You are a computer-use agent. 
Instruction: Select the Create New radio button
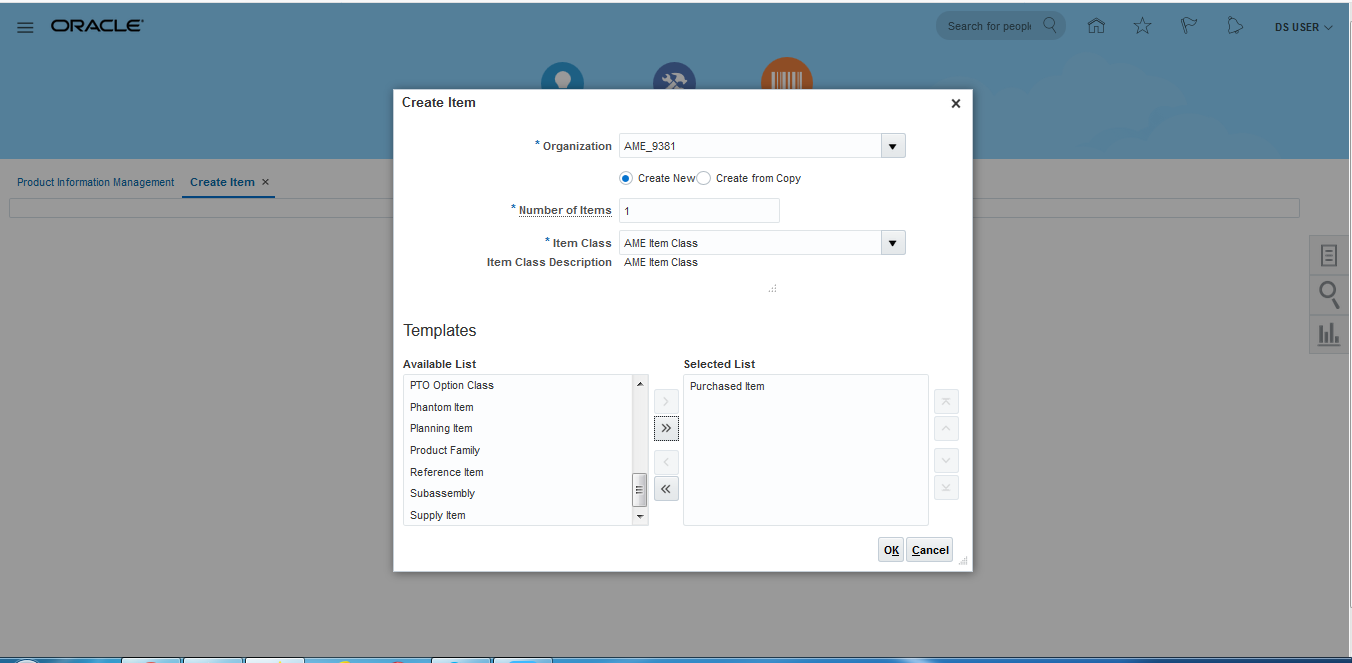(626, 178)
